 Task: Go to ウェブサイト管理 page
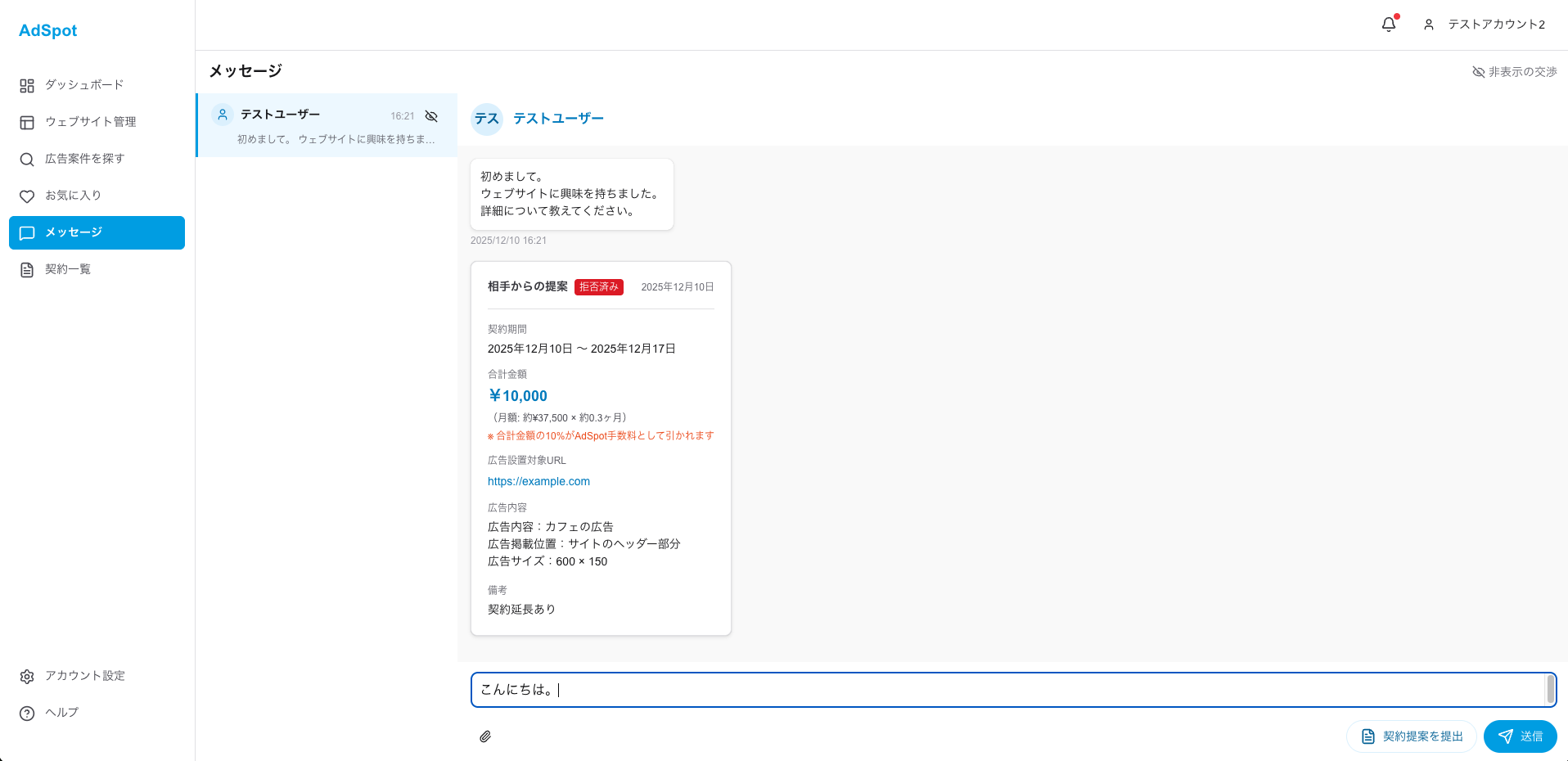tap(90, 122)
